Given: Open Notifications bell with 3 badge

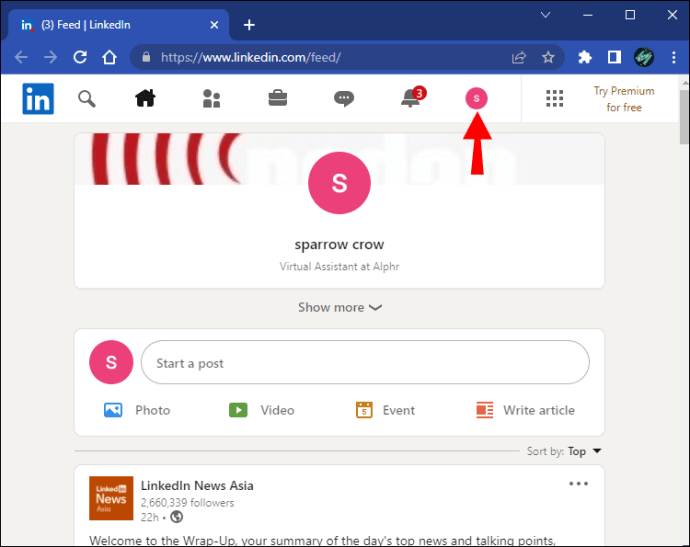Looking at the screenshot, I should coord(412,97).
